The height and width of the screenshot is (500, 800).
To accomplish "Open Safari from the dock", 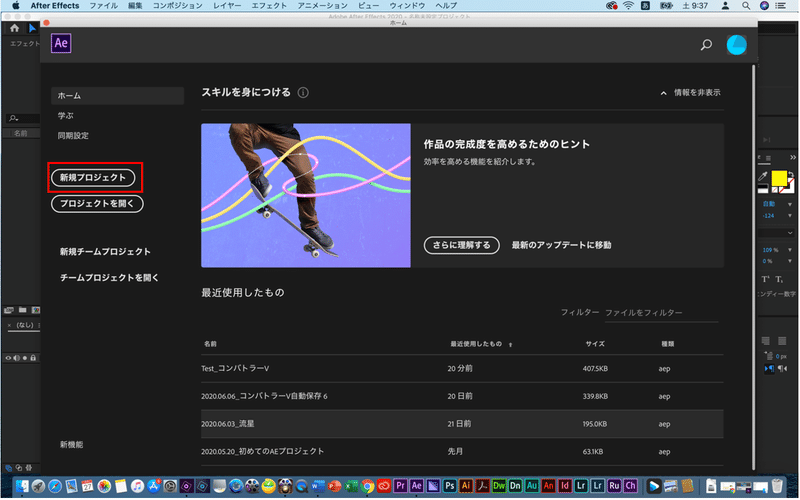I will [55, 486].
